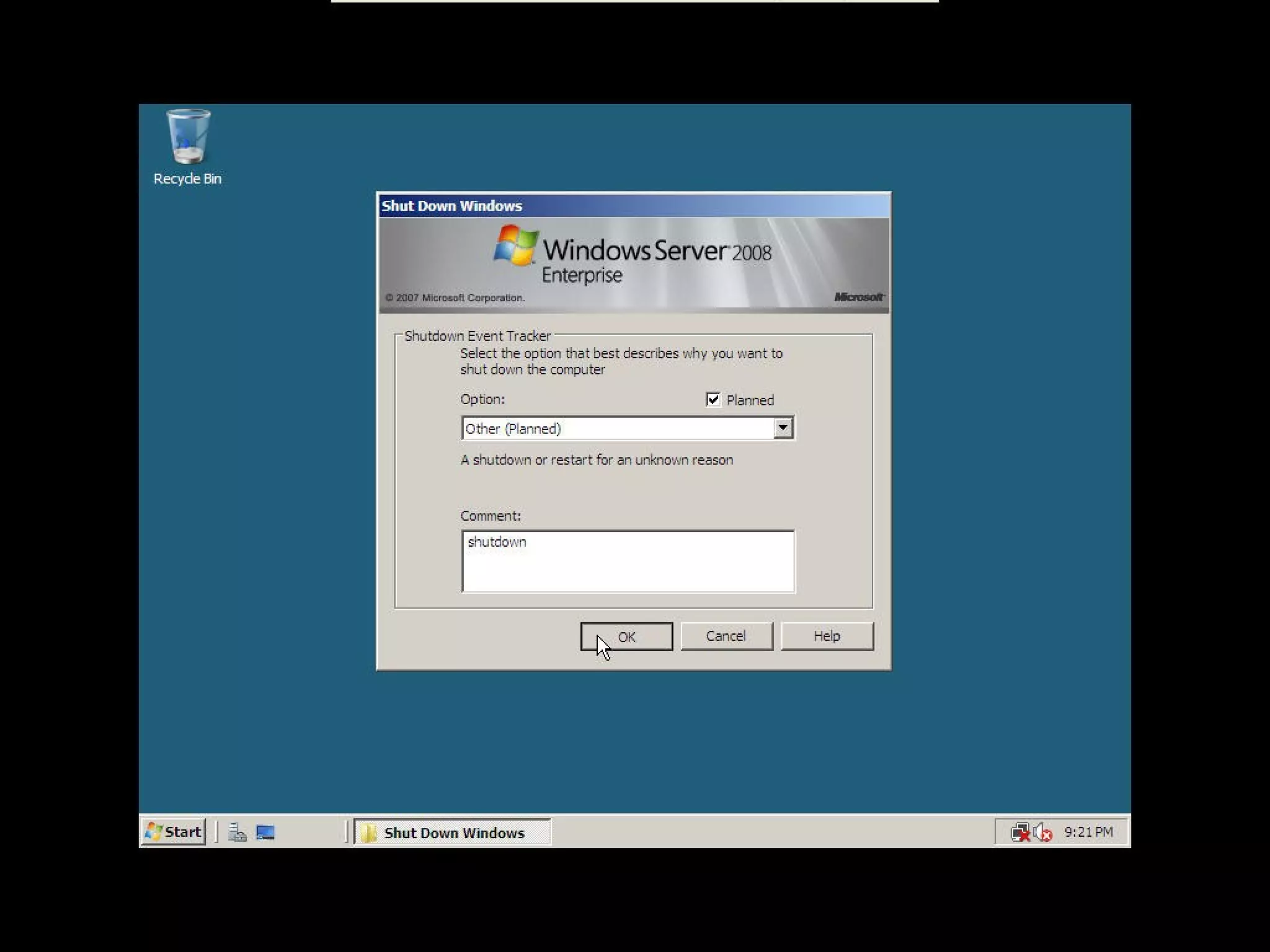Open the Recycle Bin desktop icon
The image size is (1270, 952).
pyautogui.click(x=188, y=137)
